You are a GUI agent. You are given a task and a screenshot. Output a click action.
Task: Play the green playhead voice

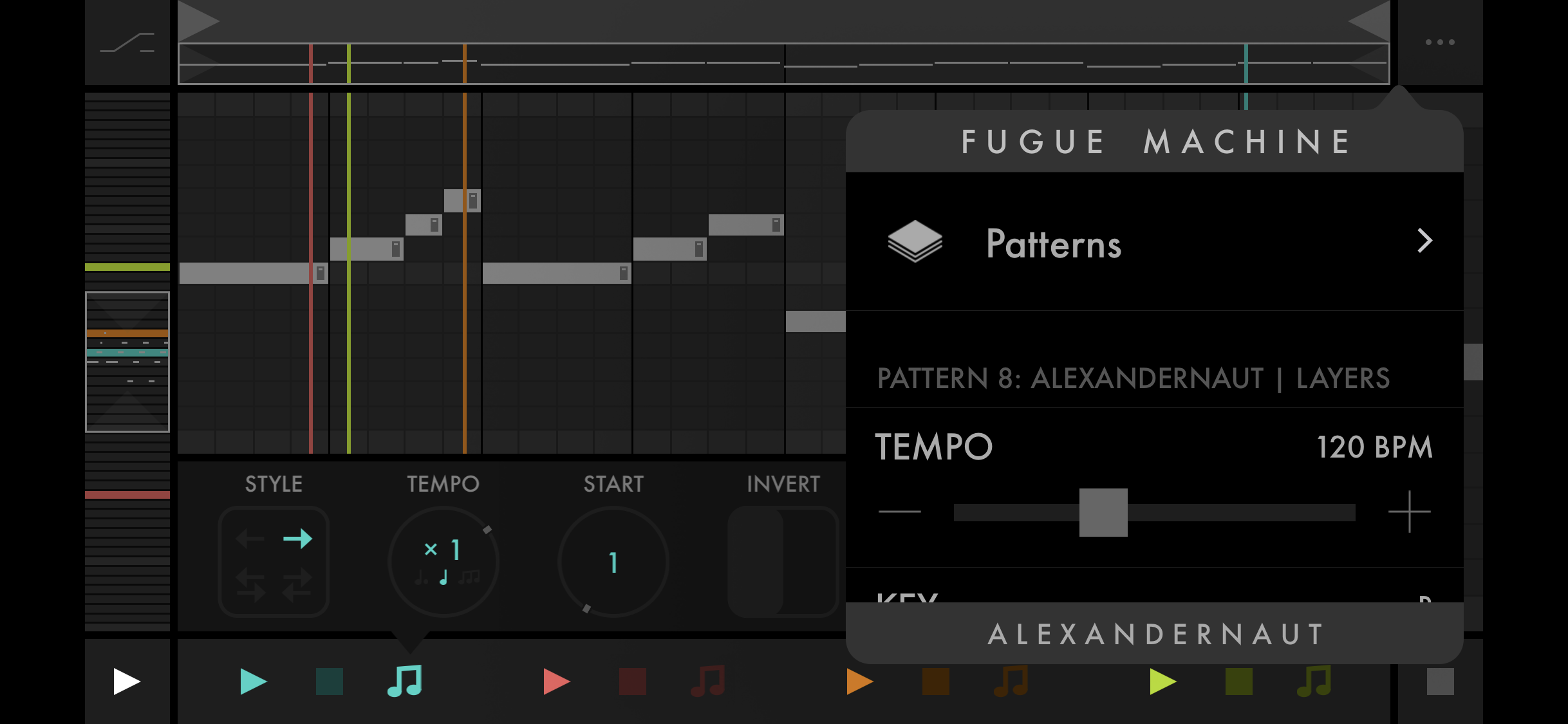coord(1162,682)
